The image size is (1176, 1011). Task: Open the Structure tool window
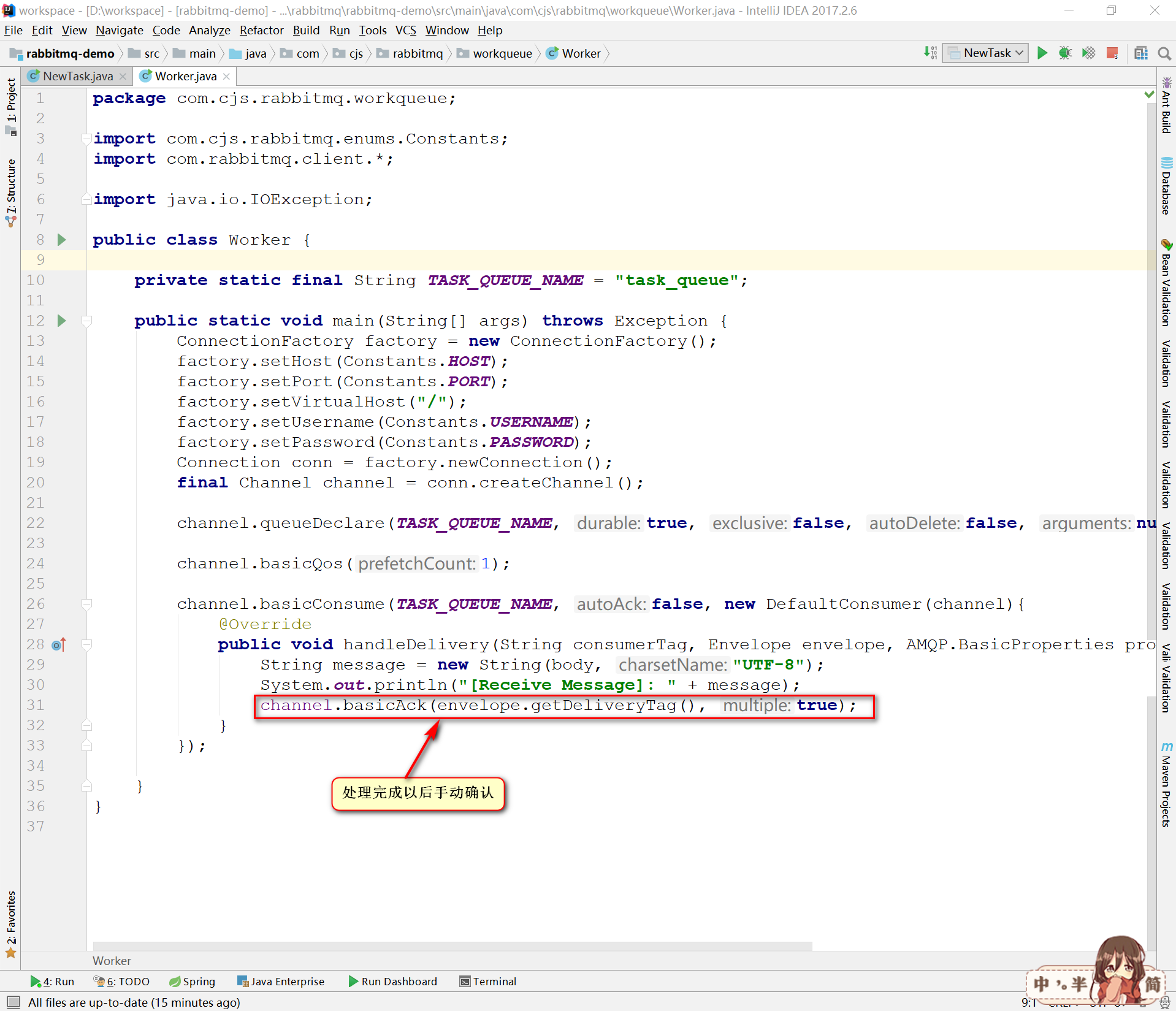(10, 193)
